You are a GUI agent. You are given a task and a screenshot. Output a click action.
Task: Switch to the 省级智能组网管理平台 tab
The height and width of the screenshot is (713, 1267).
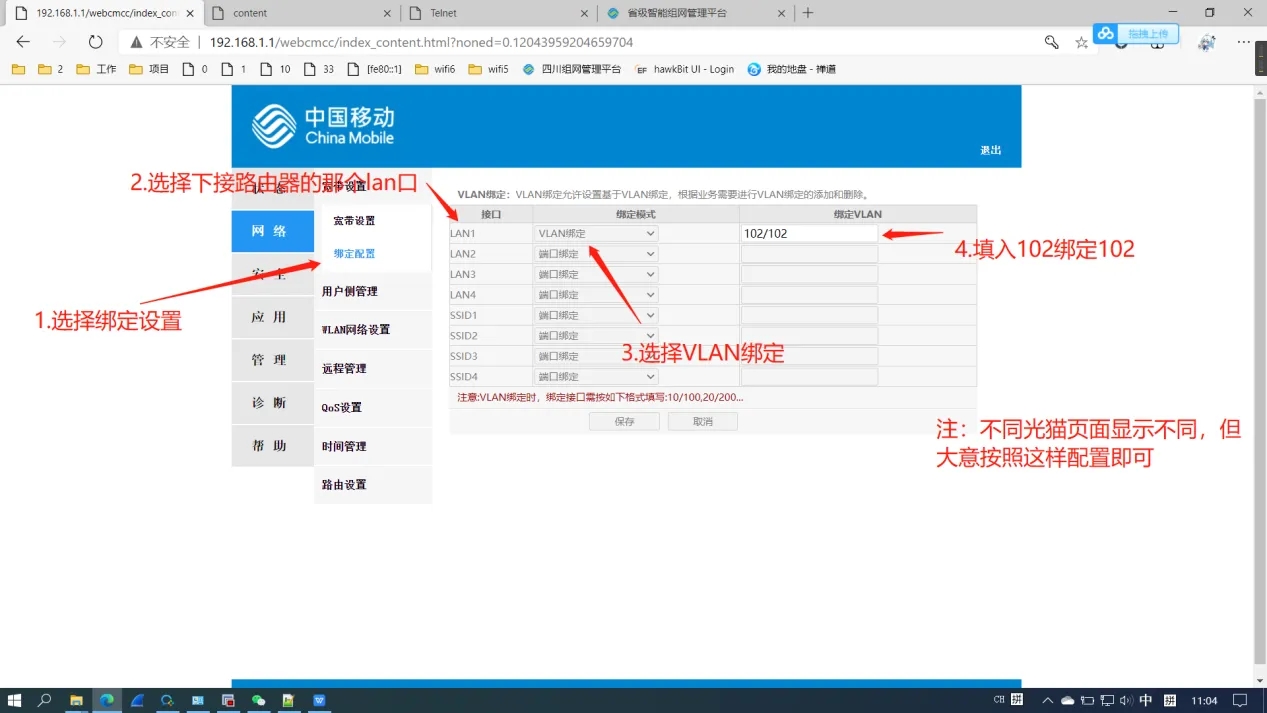[697, 13]
